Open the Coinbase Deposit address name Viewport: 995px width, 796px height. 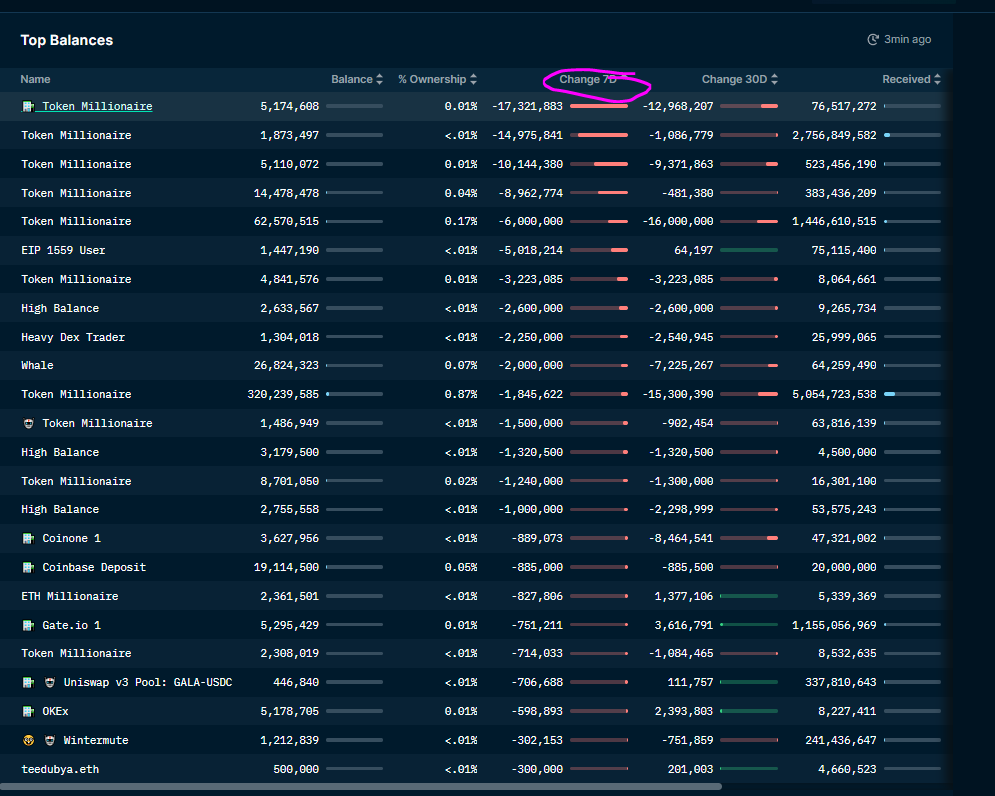[x=94, y=567]
